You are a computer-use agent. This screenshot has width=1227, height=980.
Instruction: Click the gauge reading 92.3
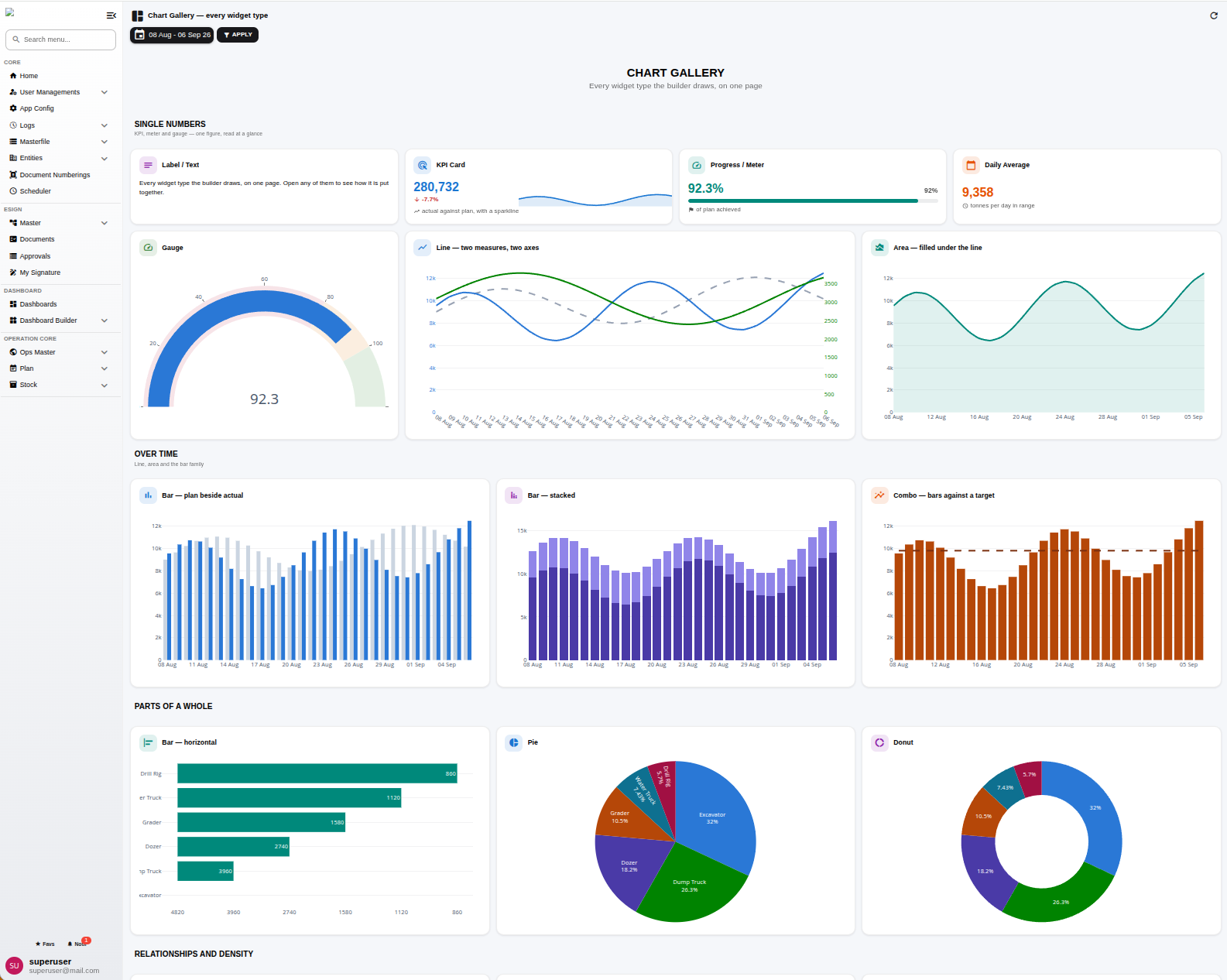264,399
